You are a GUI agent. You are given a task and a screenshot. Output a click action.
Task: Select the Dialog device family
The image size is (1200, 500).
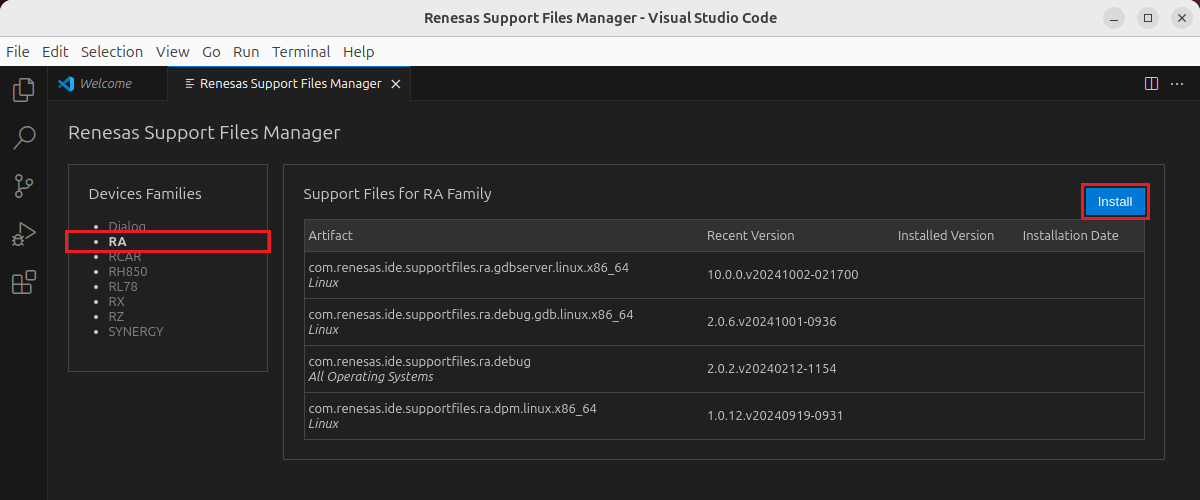click(127, 226)
